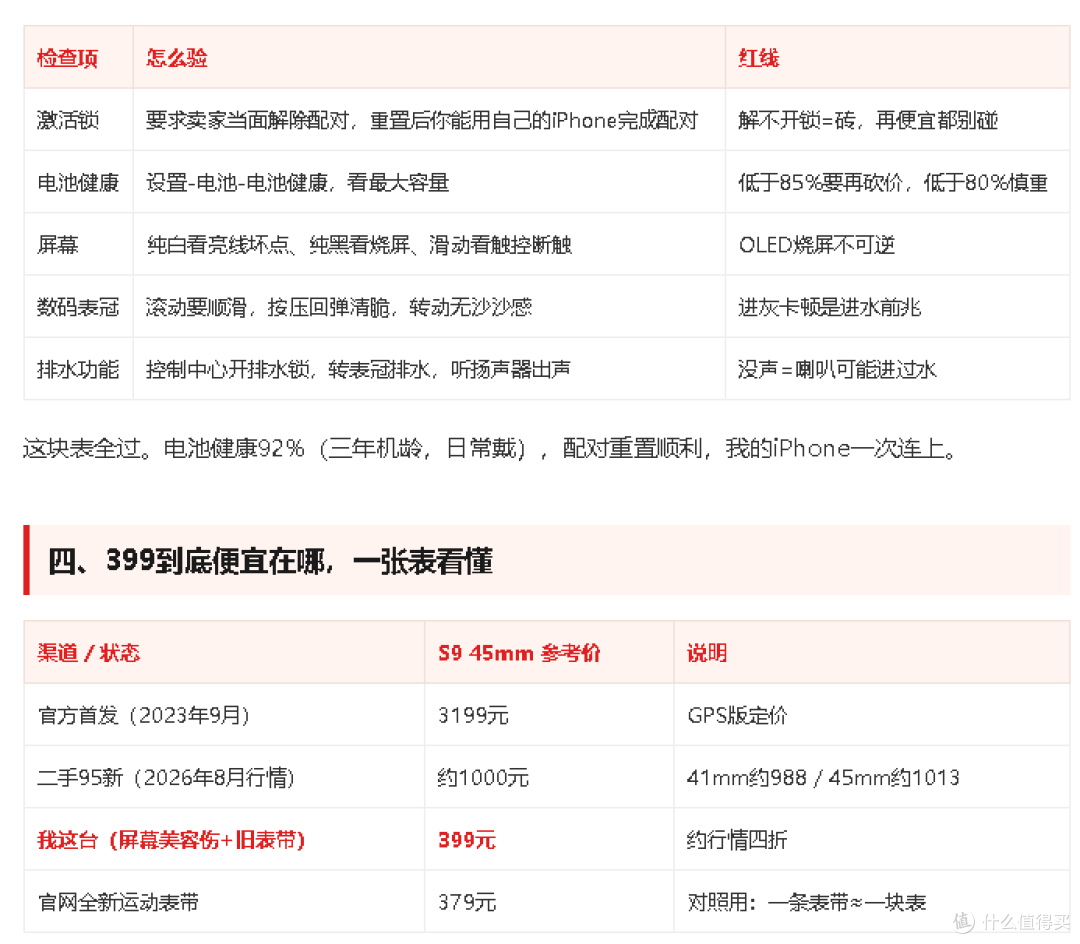Click the paragraph starting 这块表全过
The image size is (1080, 944).
[x=490, y=448]
